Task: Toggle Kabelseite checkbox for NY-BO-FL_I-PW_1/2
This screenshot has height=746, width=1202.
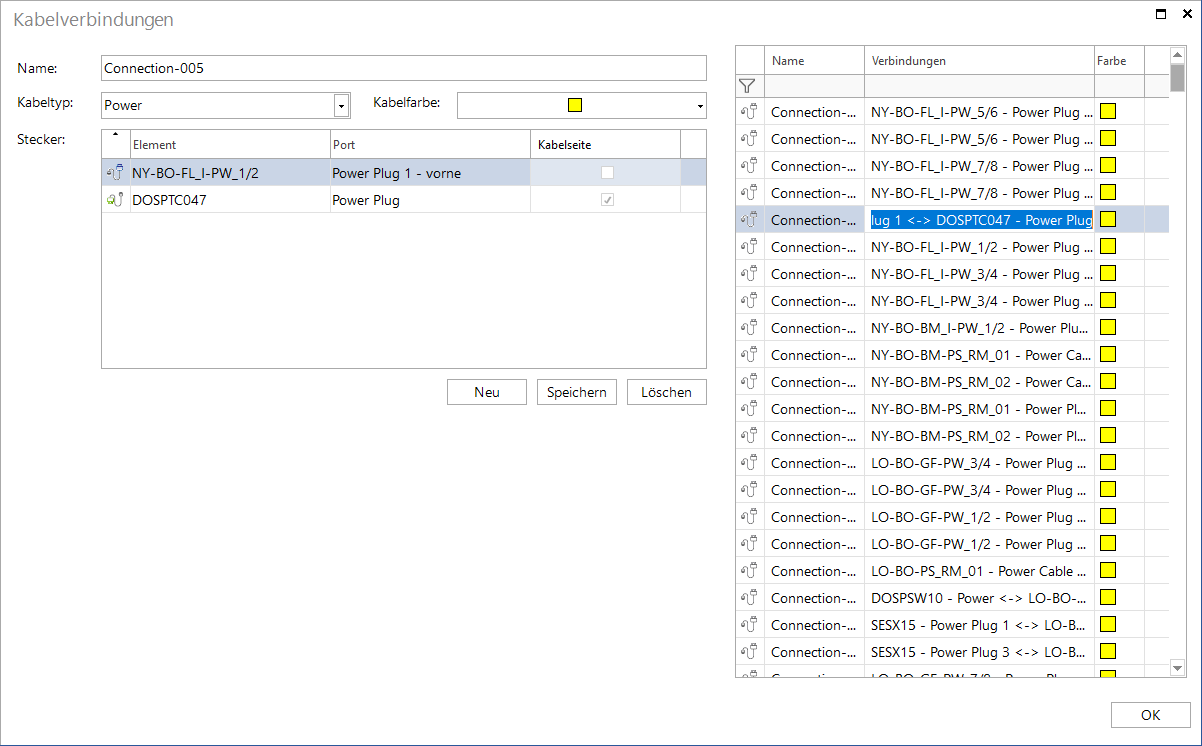Action: pyautogui.click(x=607, y=172)
